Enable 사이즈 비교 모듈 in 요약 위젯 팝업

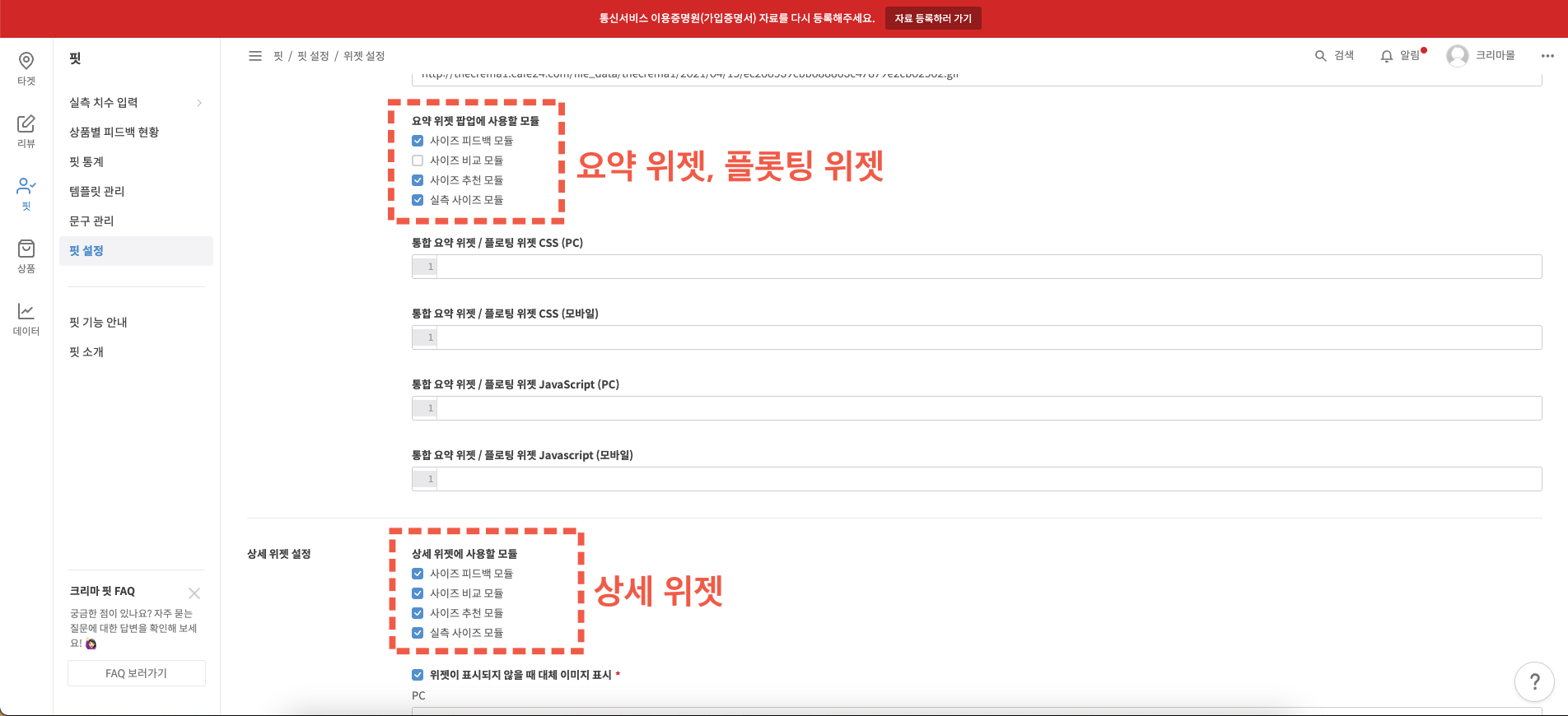pos(418,160)
